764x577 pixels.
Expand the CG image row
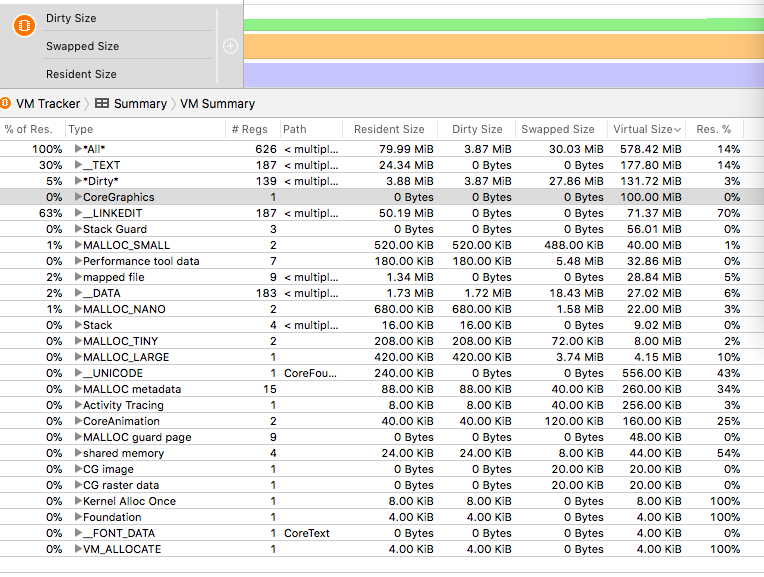point(78,469)
